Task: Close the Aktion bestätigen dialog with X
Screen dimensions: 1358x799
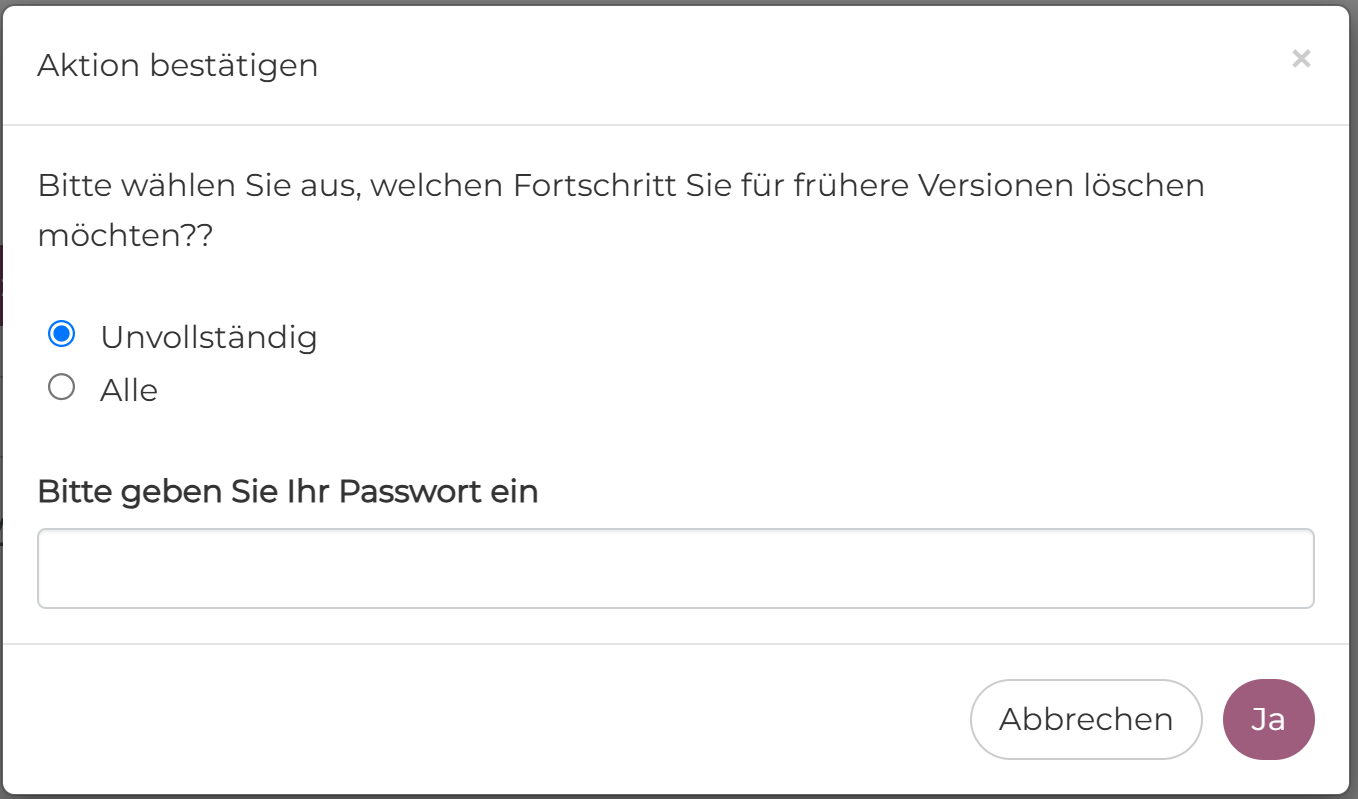Action: (1301, 59)
